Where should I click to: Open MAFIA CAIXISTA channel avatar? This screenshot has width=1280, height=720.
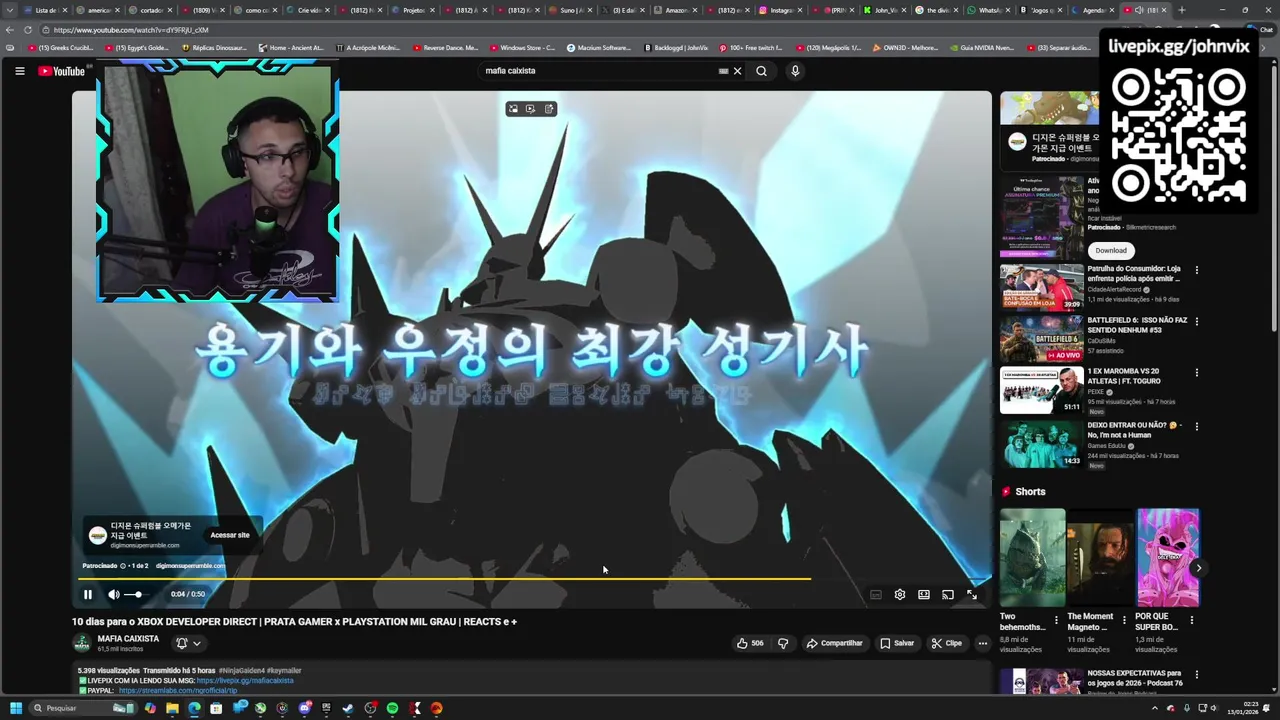82,643
